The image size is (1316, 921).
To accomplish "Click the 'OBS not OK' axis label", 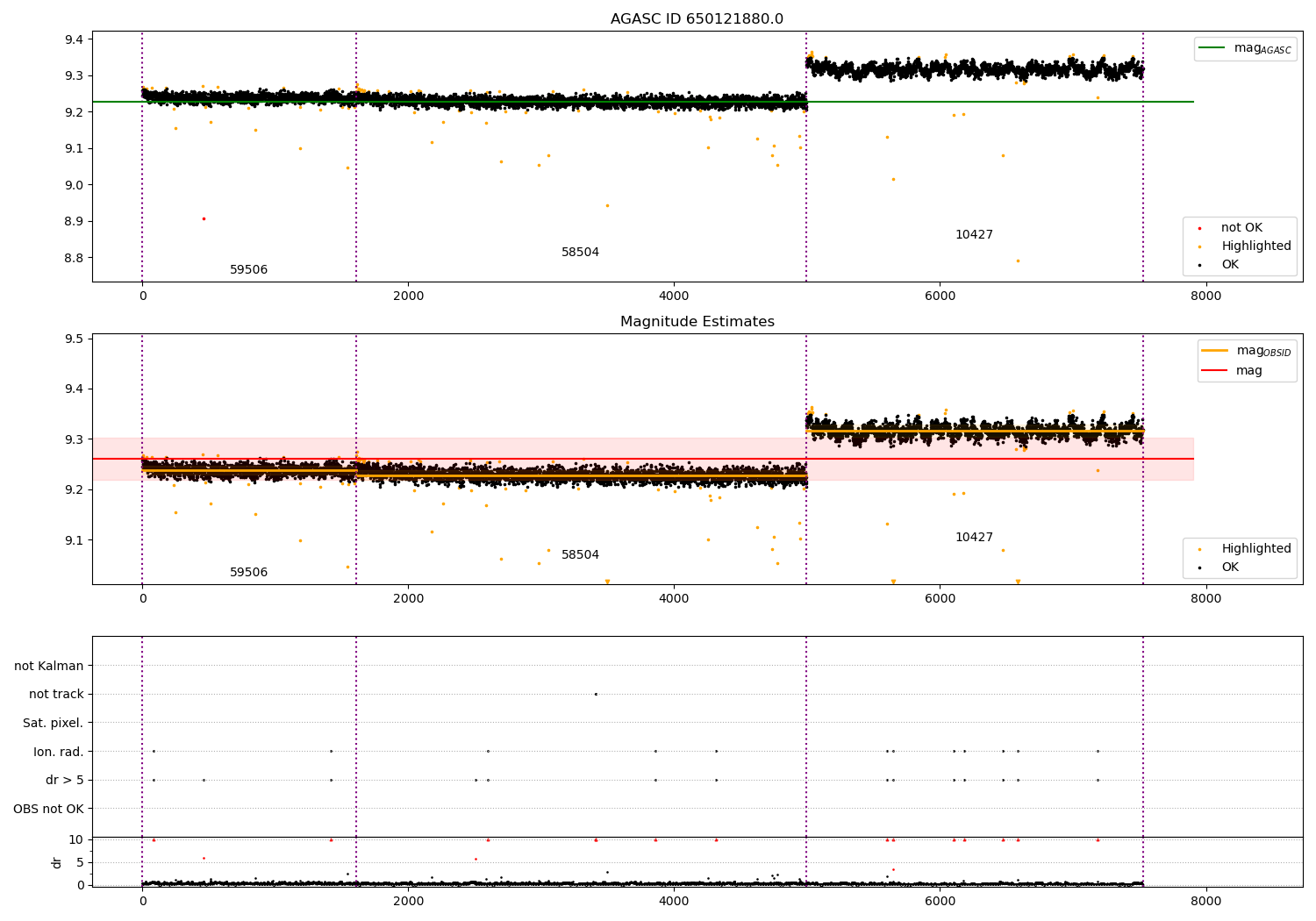I will tap(48, 809).
